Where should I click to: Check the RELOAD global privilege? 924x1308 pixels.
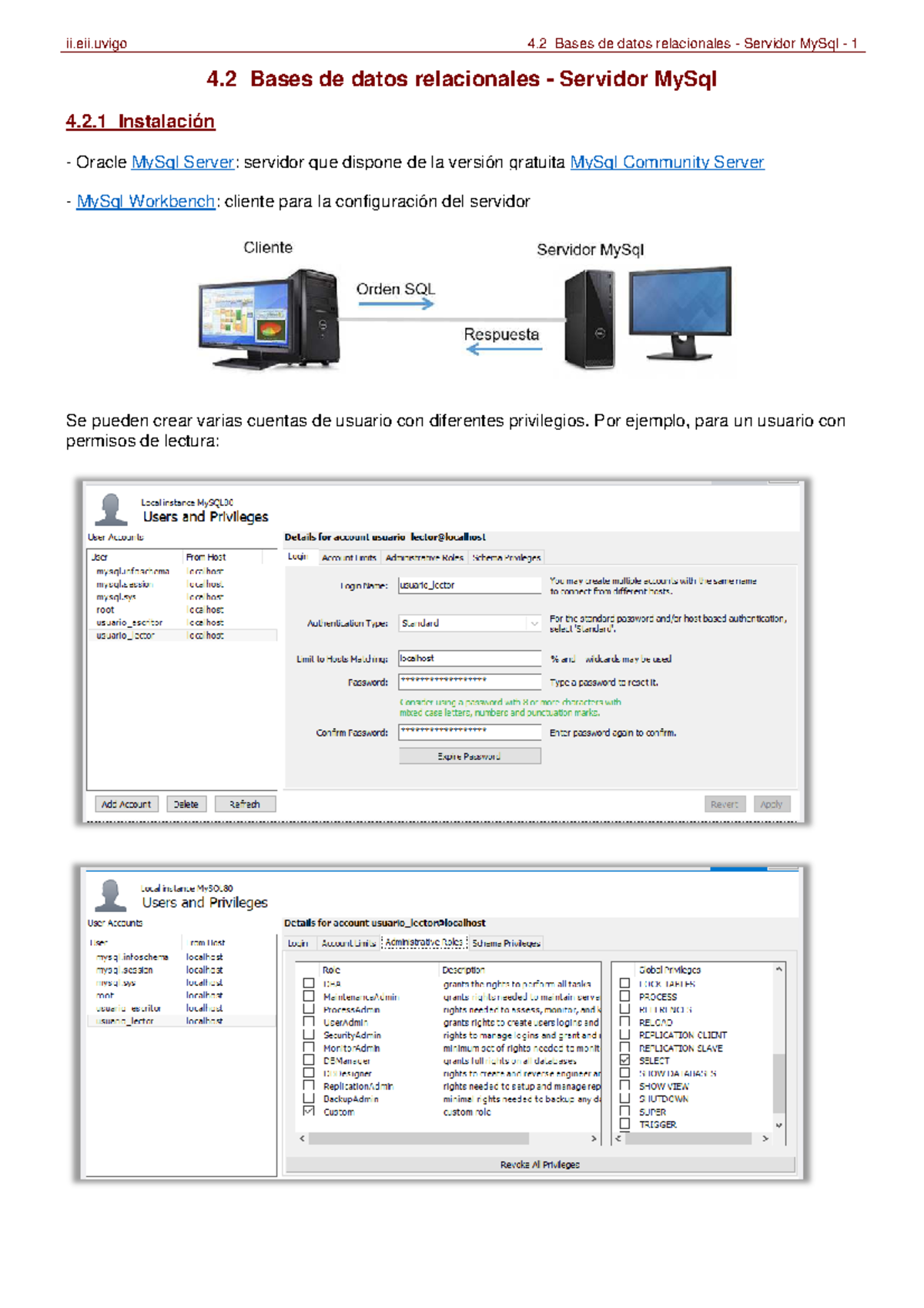point(625,1022)
